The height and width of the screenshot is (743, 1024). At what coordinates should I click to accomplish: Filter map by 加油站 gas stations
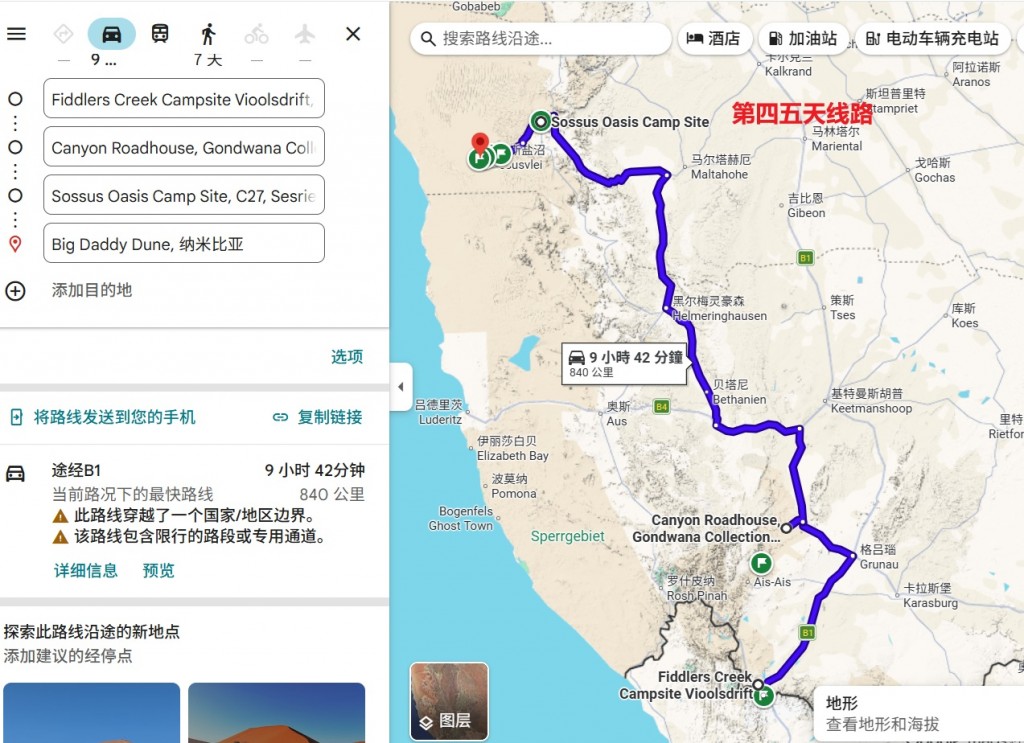pyautogui.click(x=803, y=39)
